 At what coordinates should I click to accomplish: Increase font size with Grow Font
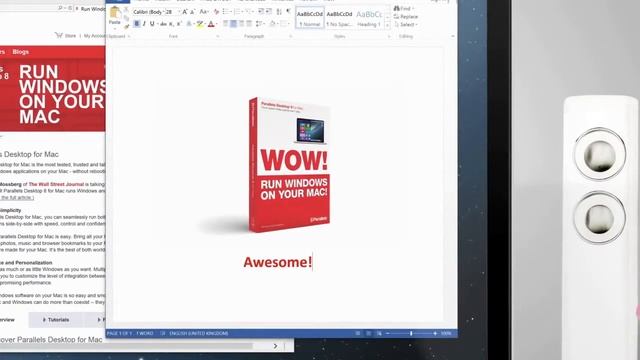184,12
